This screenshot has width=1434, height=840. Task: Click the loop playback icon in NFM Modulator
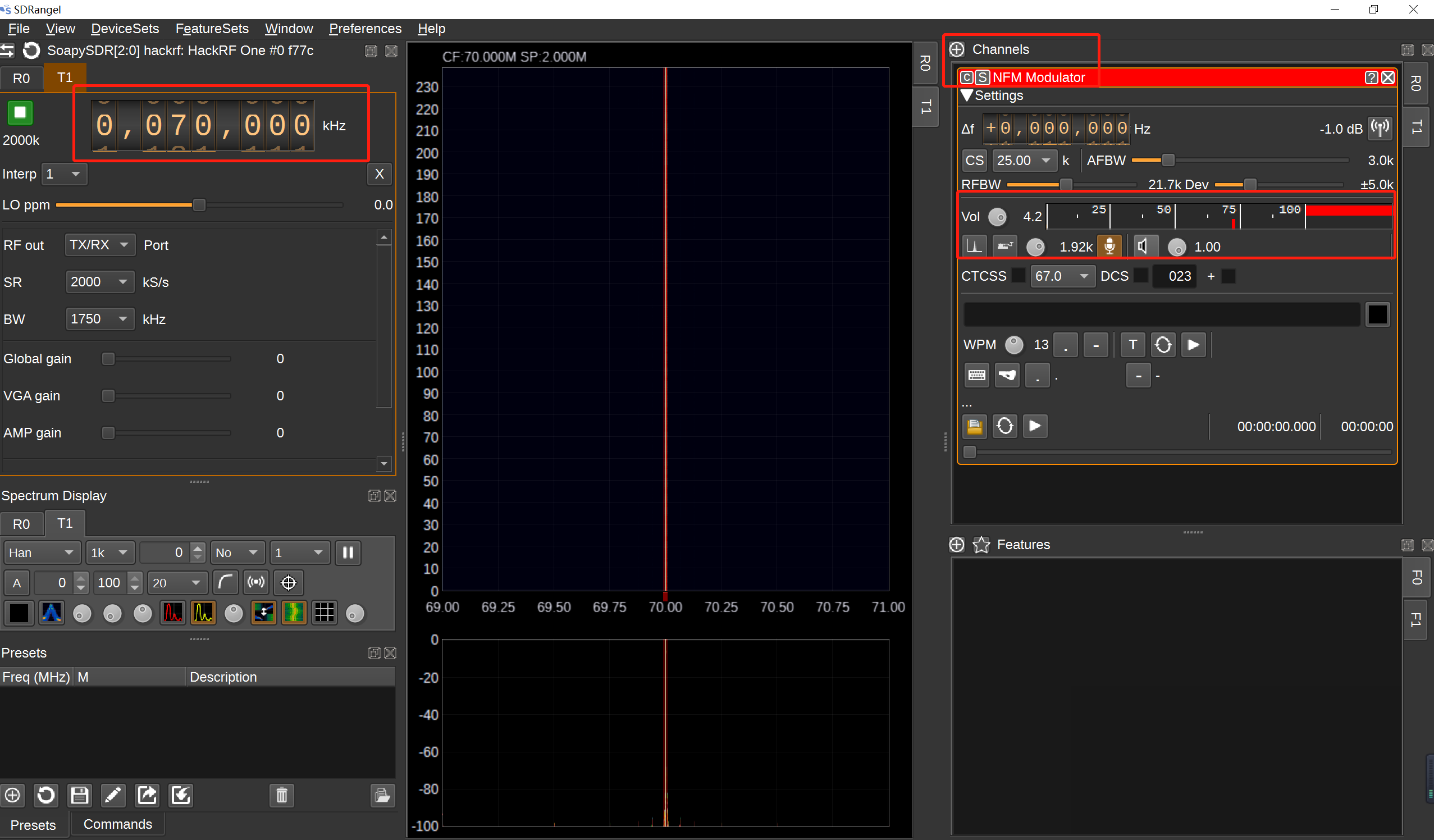click(x=1004, y=426)
